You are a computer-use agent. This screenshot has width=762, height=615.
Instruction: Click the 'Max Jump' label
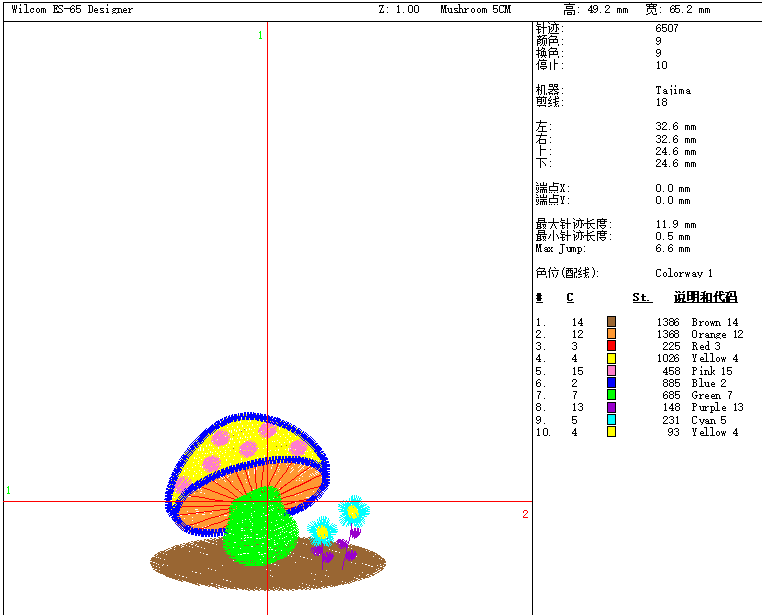(560, 249)
